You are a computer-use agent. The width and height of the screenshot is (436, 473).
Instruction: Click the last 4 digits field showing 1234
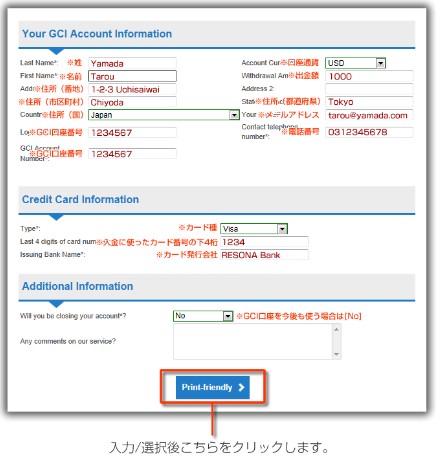264,242
